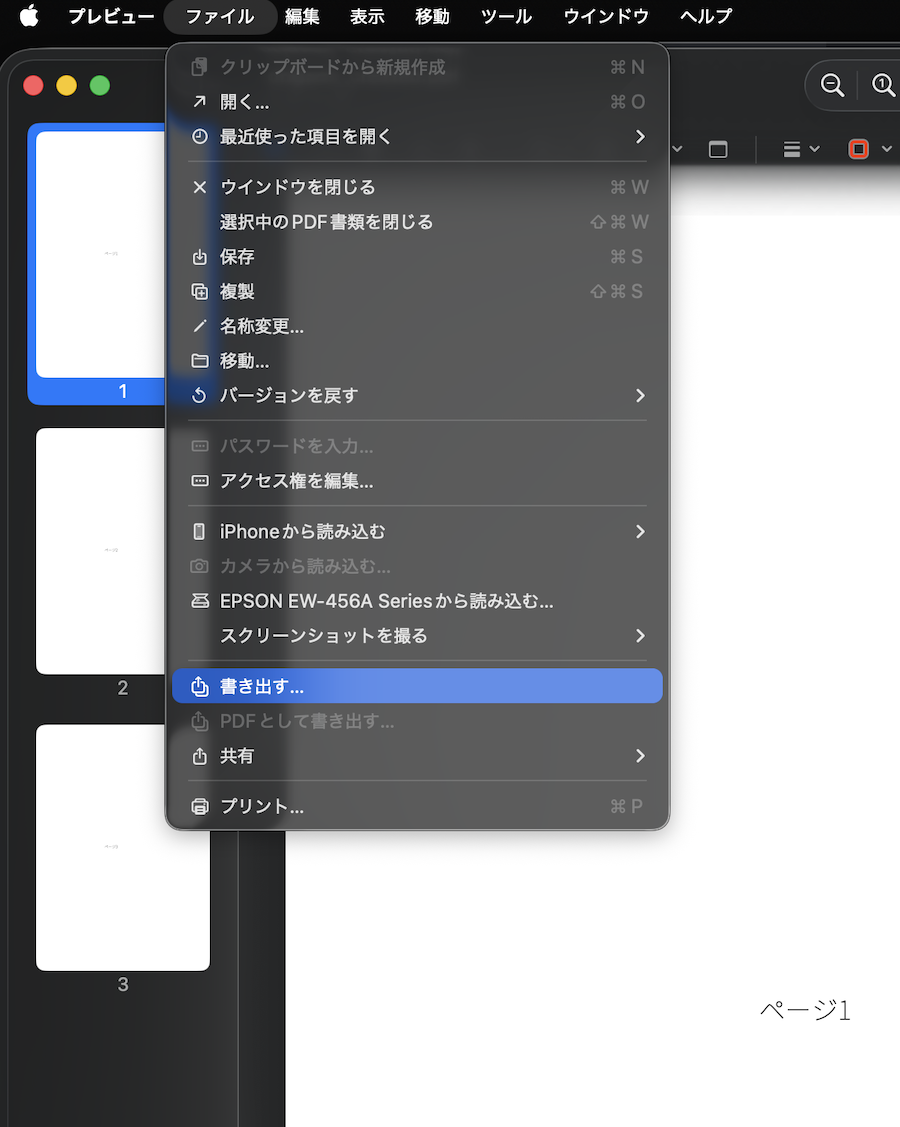The width and height of the screenshot is (900, 1127).
Task: Select 名称変更… menu item
Action: (x=417, y=326)
